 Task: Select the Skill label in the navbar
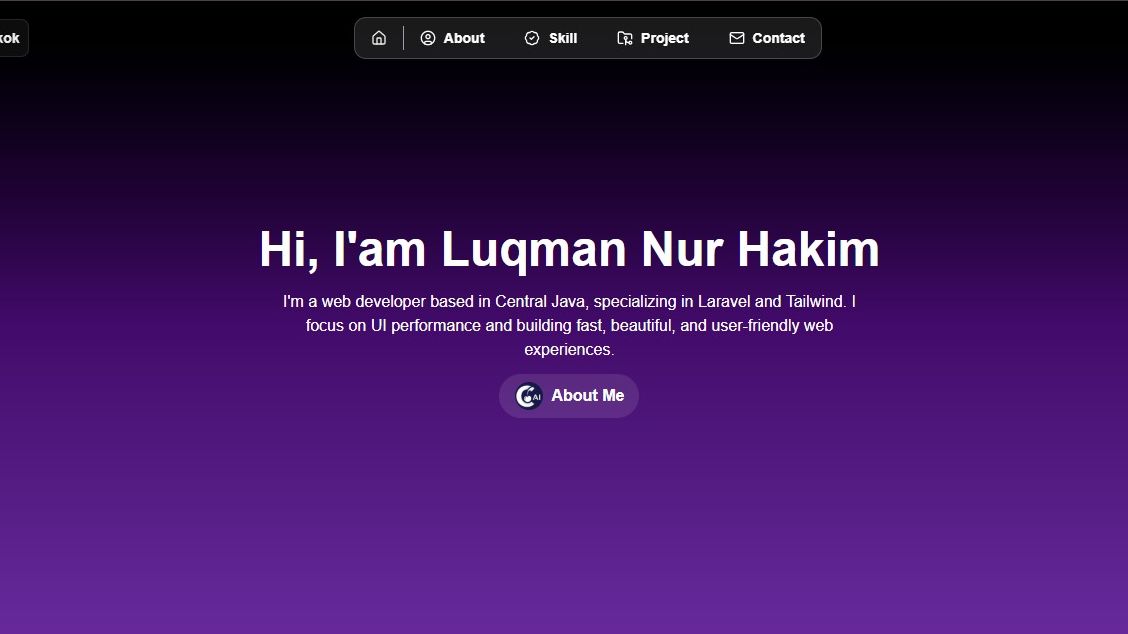[561, 37]
